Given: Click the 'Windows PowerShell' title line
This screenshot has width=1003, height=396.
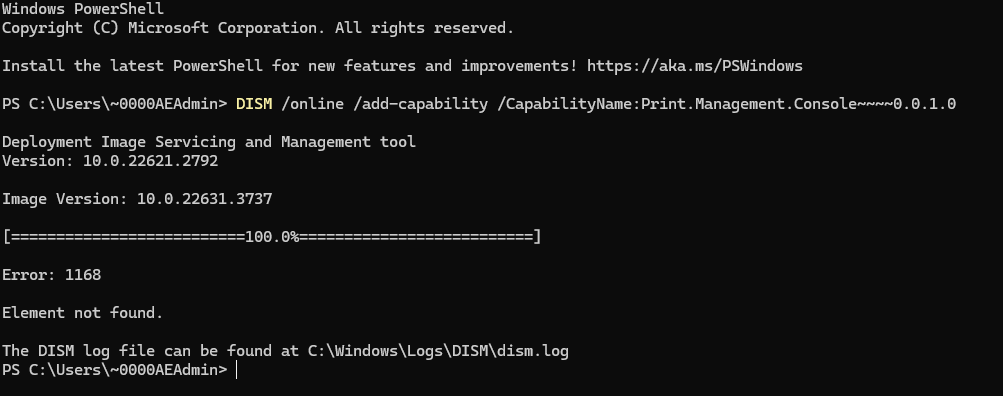Looking at the screenshot, I should (83, 9).
